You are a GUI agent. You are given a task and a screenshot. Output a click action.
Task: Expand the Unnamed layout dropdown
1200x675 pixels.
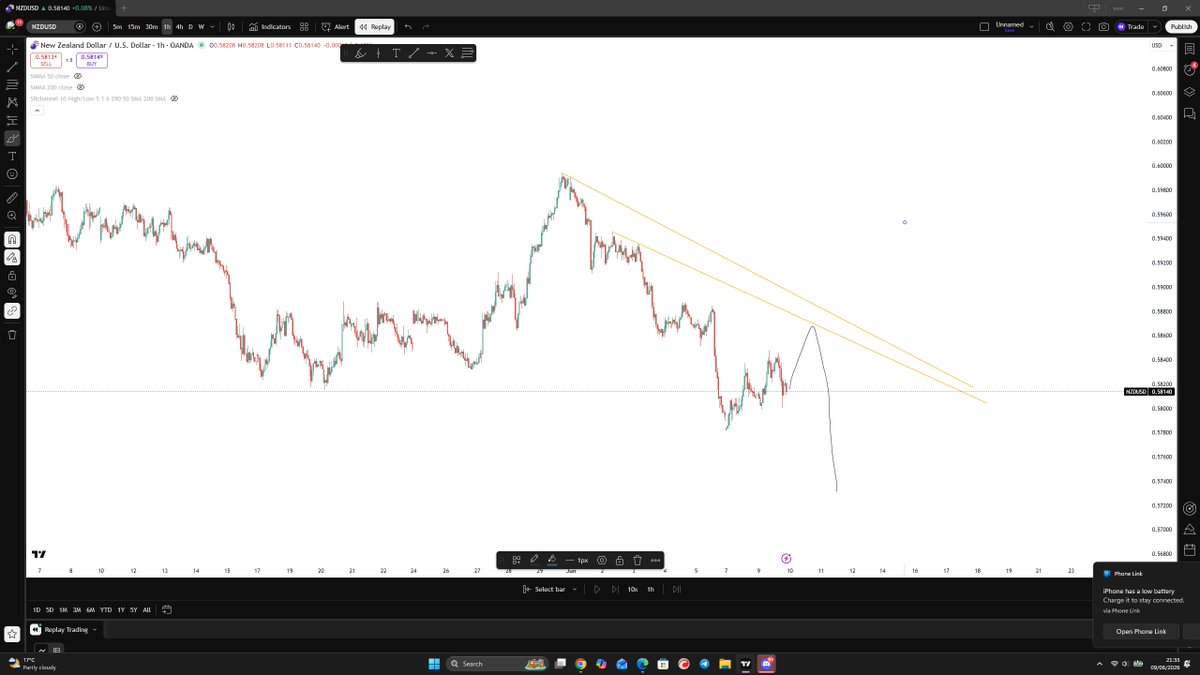coord(1032,27)
